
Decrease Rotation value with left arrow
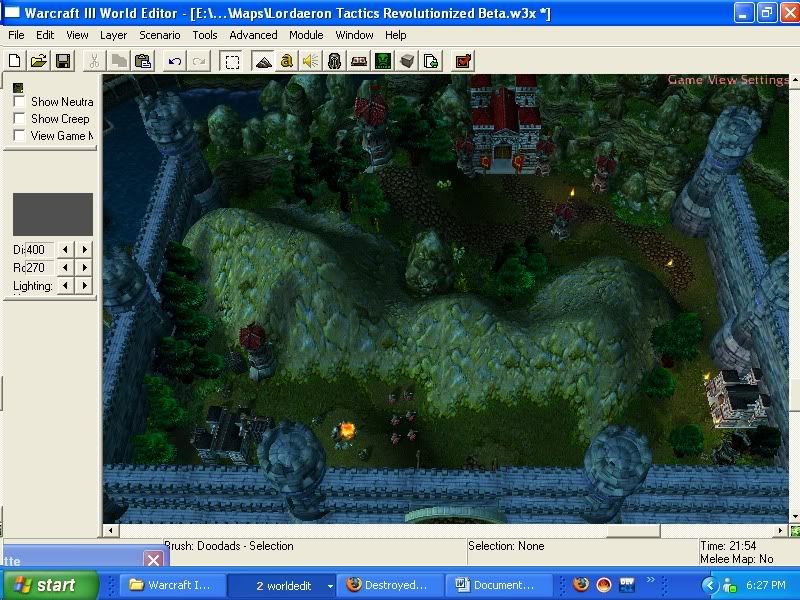(65, 267)
